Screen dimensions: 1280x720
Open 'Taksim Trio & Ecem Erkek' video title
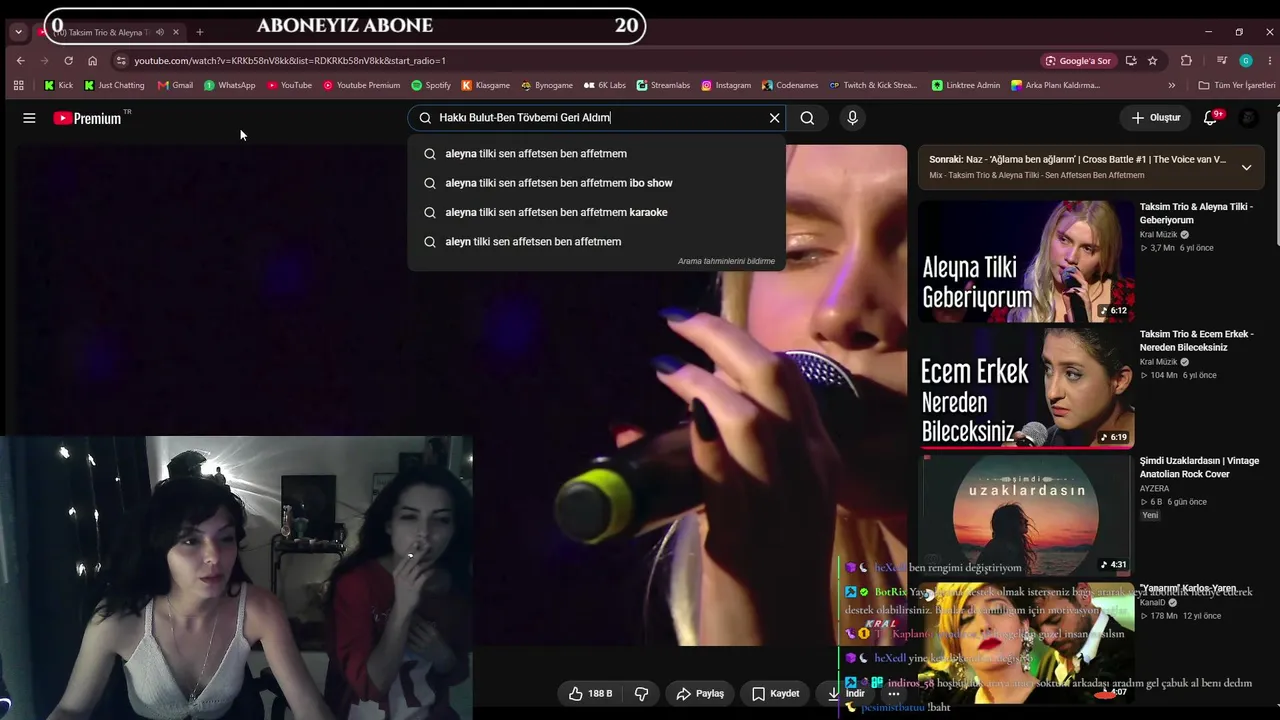1197,340
